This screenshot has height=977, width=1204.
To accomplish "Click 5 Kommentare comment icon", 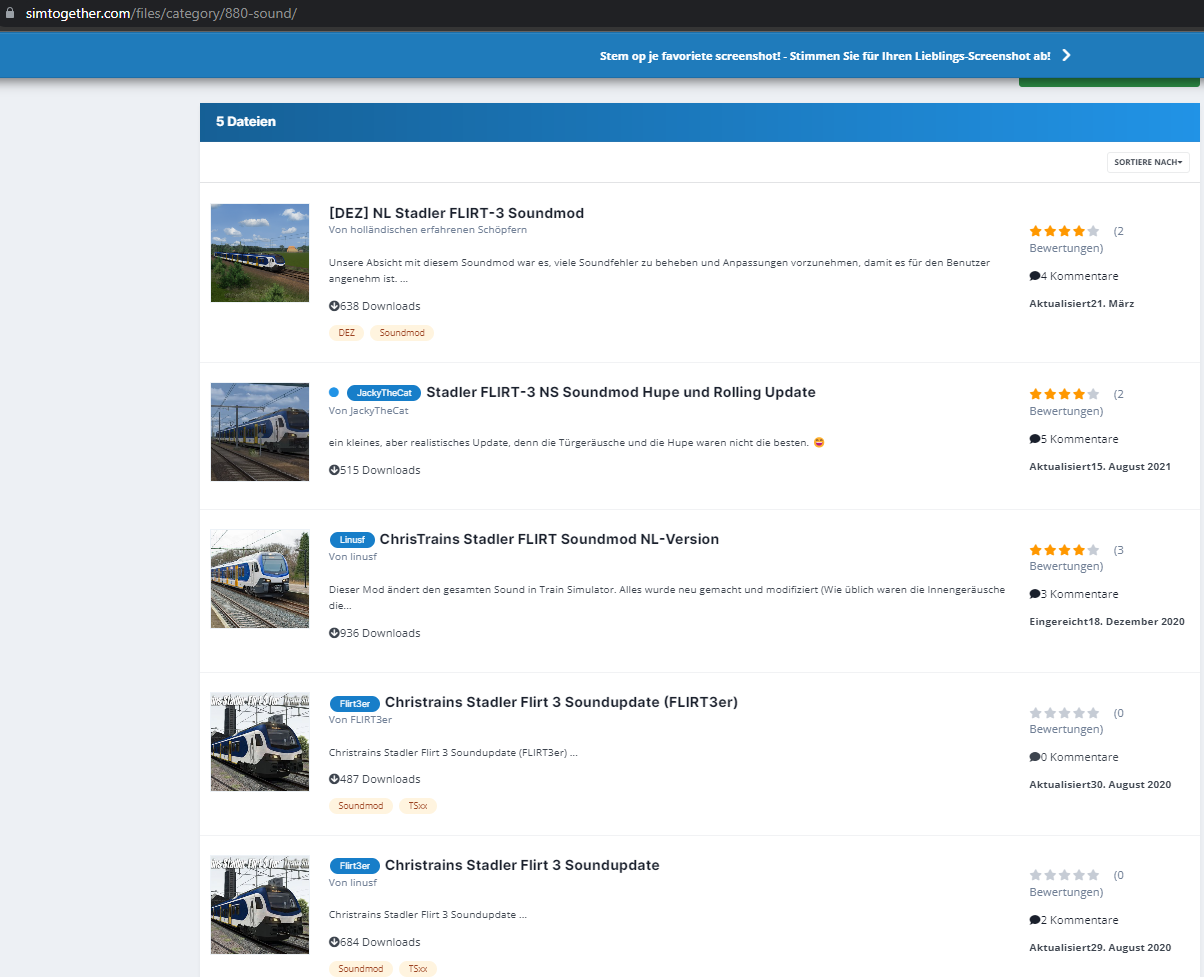I will pos(1035,439).
